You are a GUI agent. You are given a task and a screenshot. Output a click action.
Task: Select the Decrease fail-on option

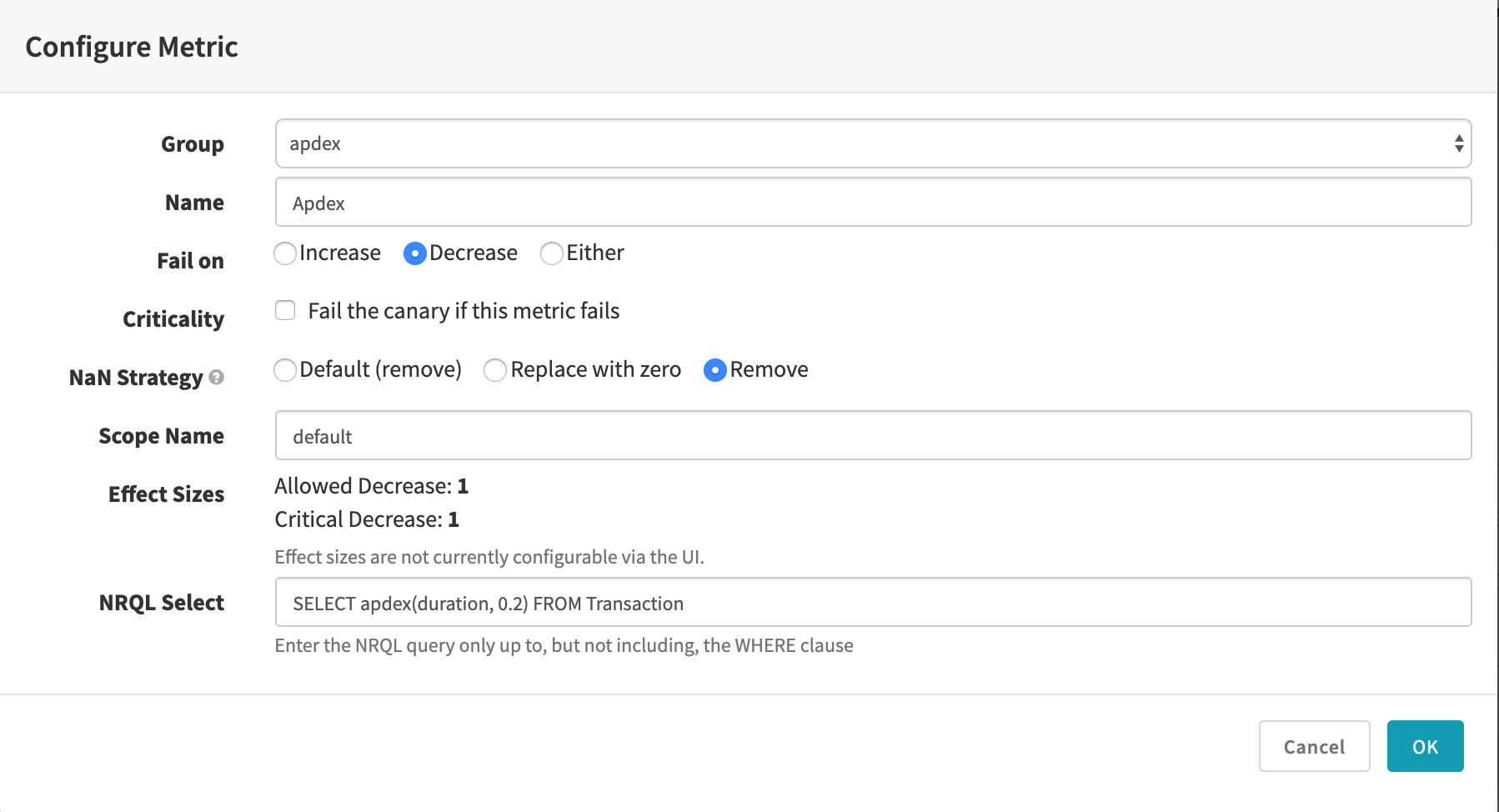point(414,253)
